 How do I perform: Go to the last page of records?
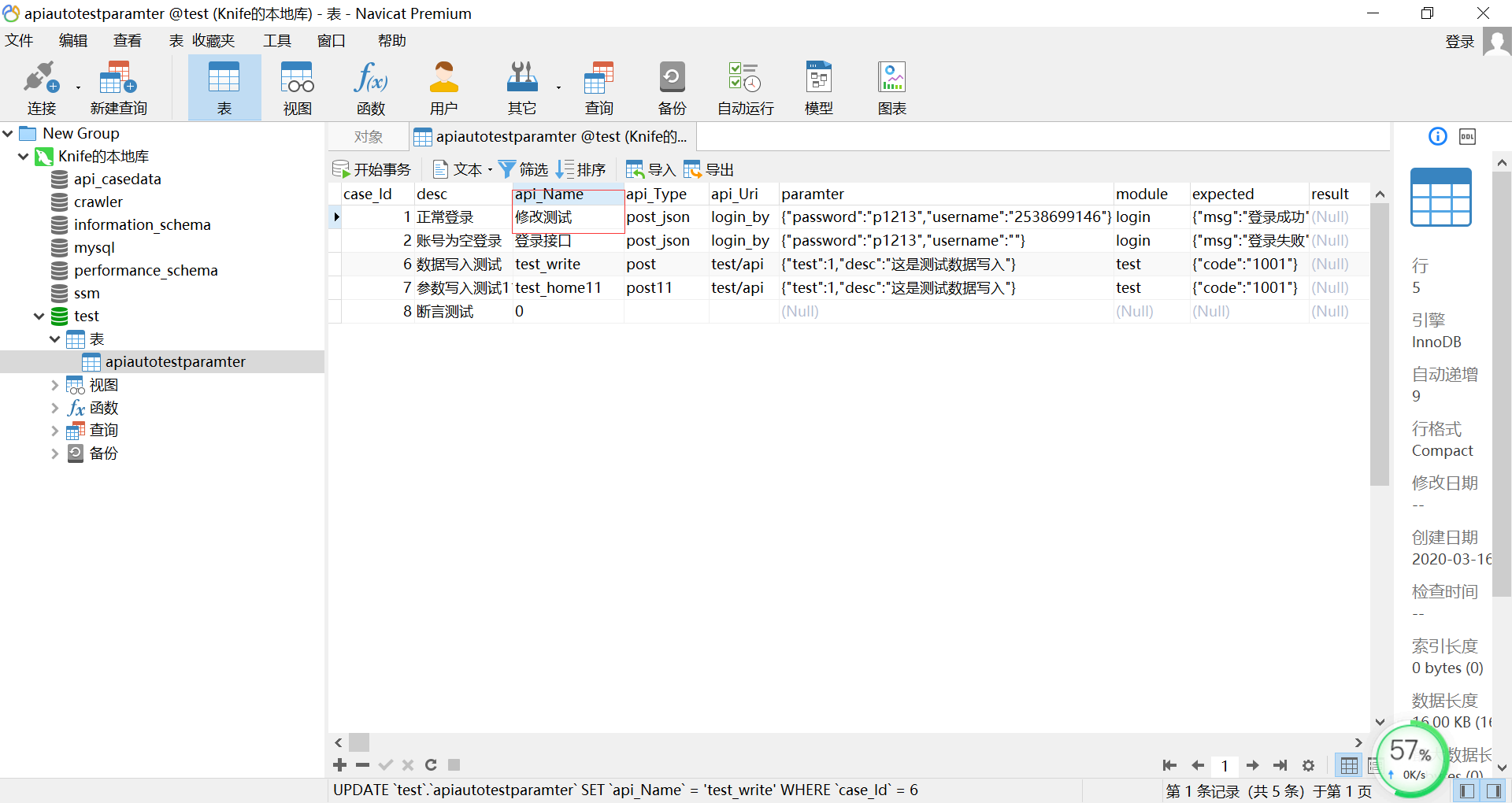click(x=1280, y=765)
